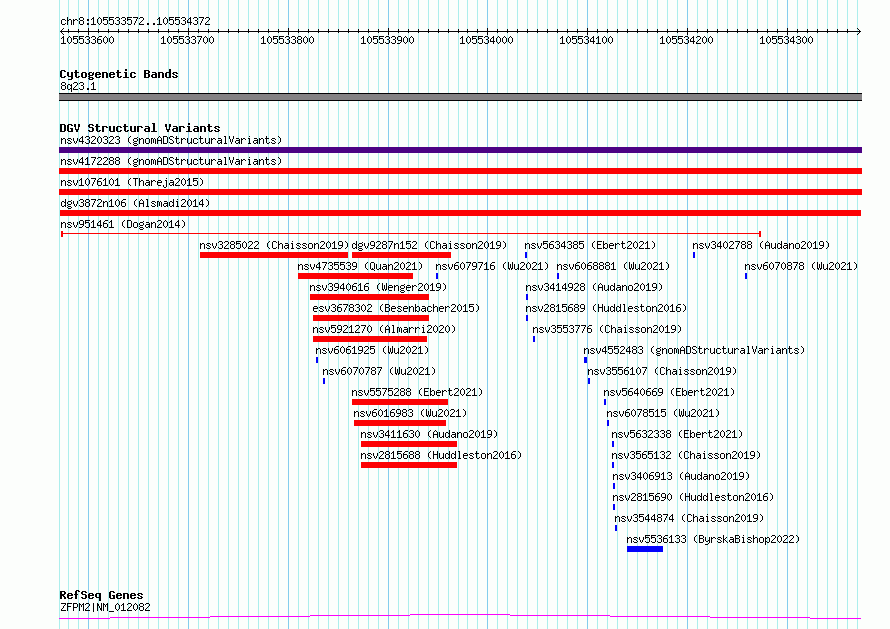890x629 pixels.
Task: Click nsv6068881 (Wu2021) label
Action: (x=613, y=266)
